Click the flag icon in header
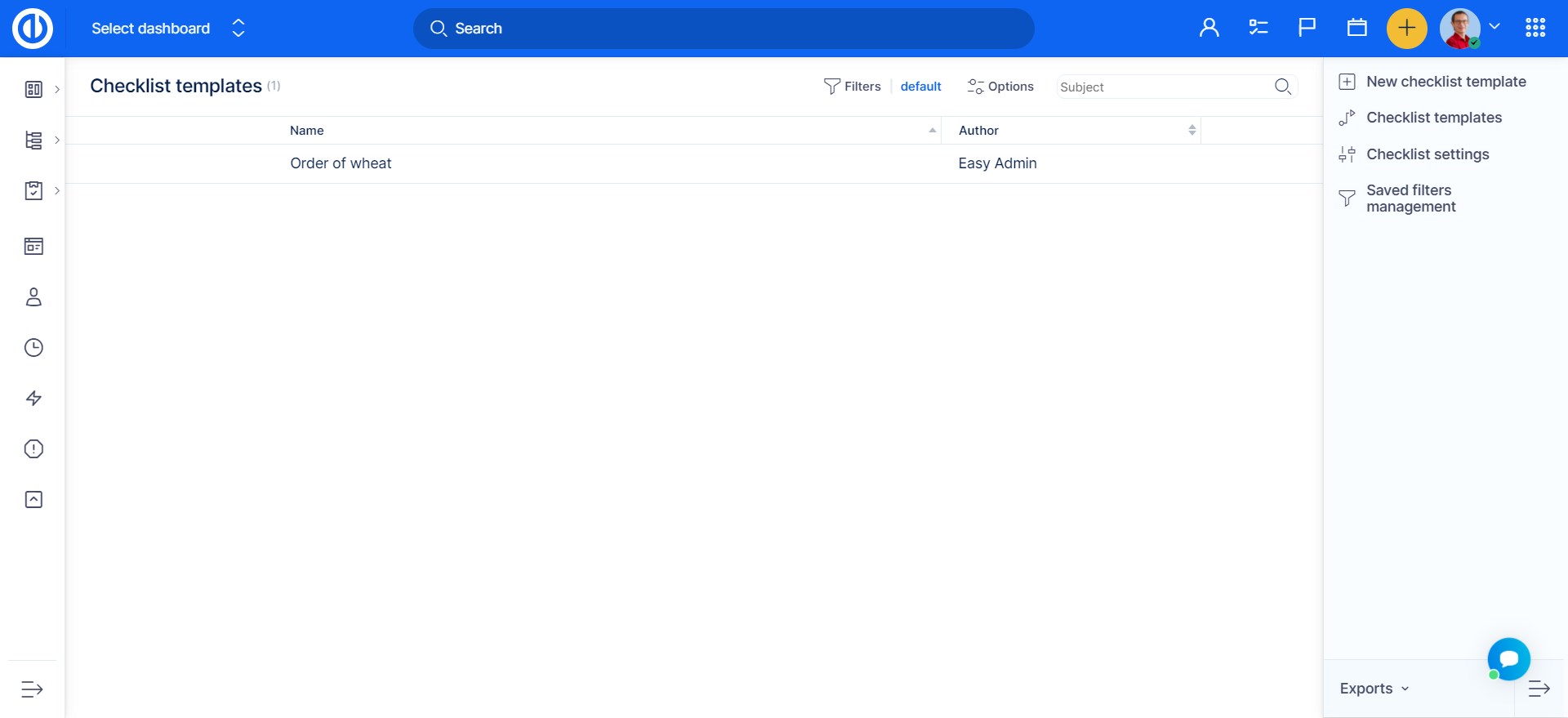Viewport: 1568px width, 718px height. tap(1307, 29)
